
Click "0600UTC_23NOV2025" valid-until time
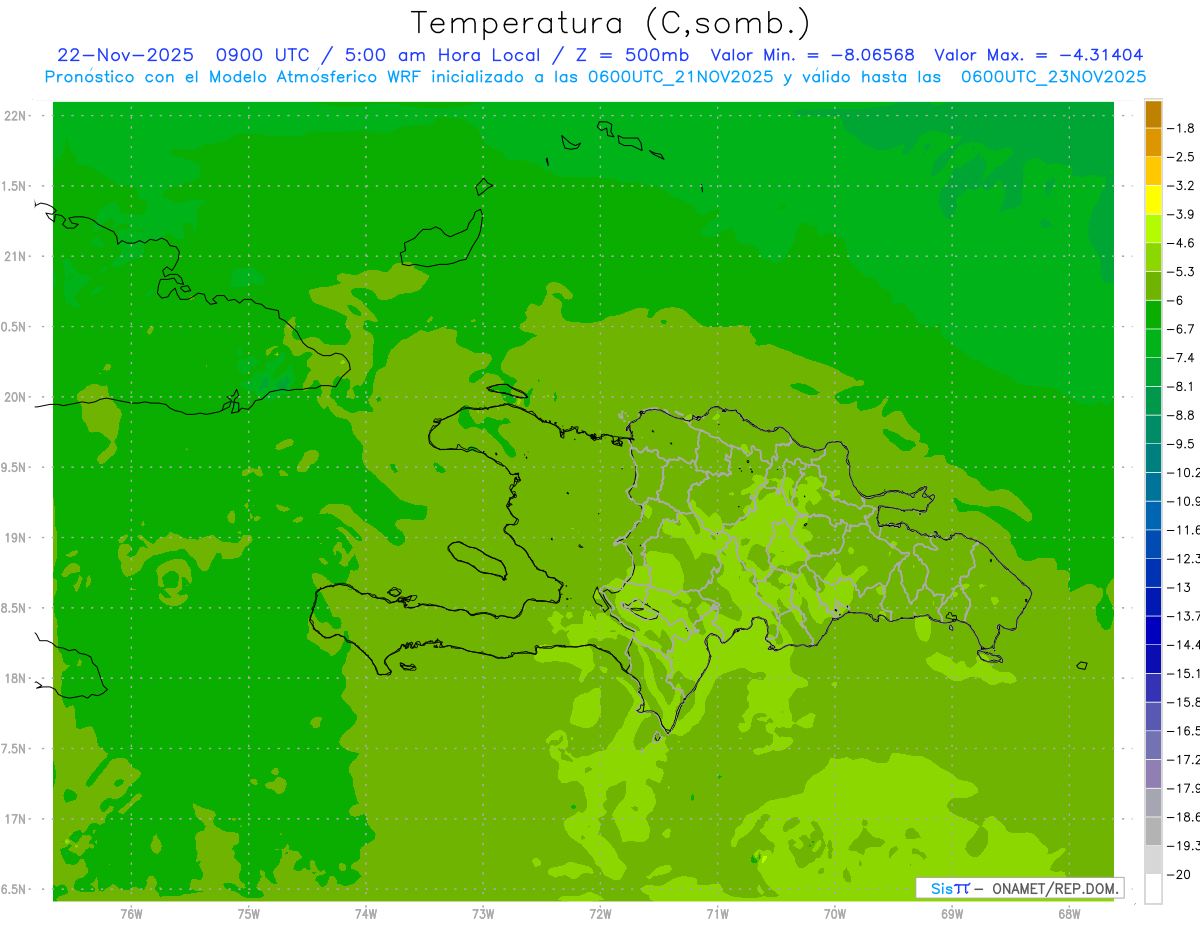[1053, 77]
